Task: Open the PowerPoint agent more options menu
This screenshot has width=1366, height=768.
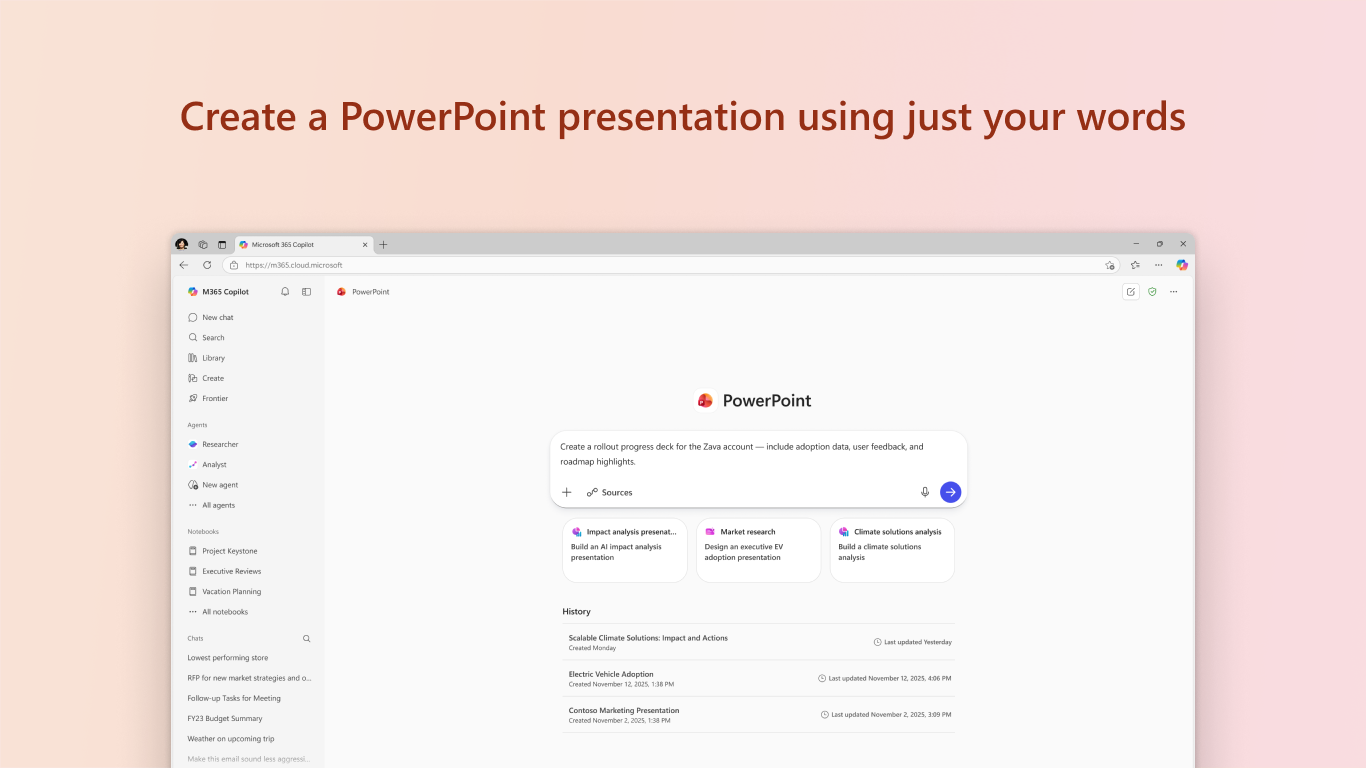Action: click(x=1173, y=292)
